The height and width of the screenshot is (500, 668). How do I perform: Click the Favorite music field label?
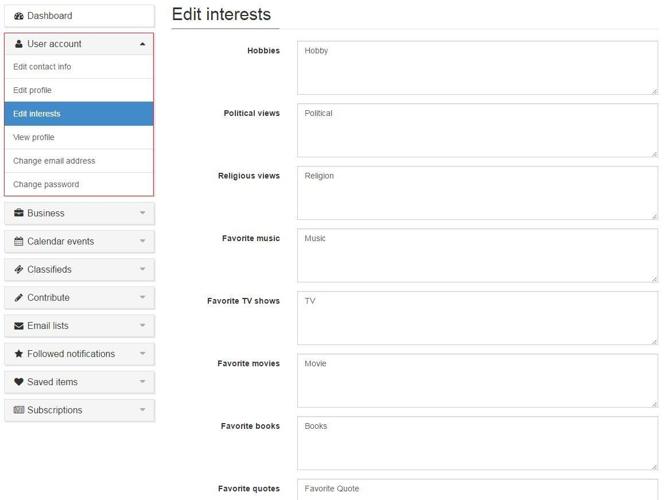pyautogui.click(x=250, y=239)
